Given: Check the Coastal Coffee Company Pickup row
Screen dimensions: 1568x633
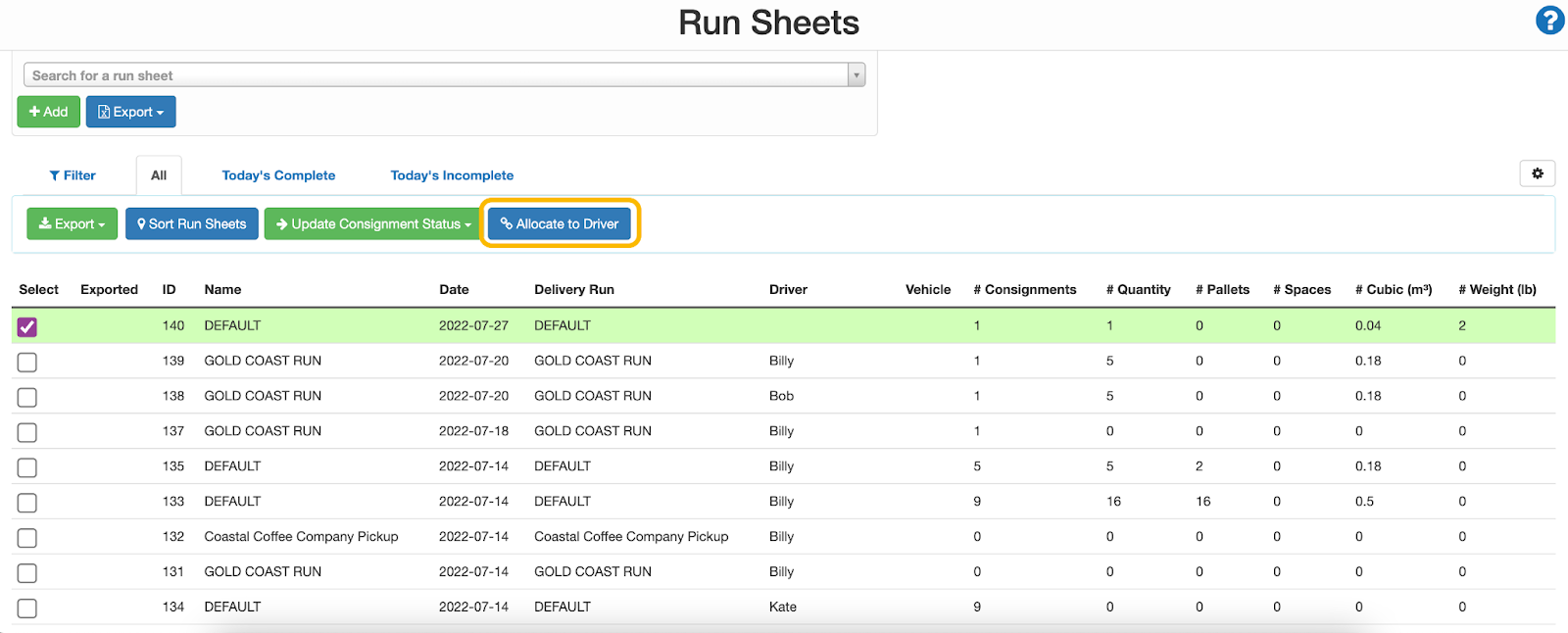Looking at the screenshot, I should (x=27, y=538).
